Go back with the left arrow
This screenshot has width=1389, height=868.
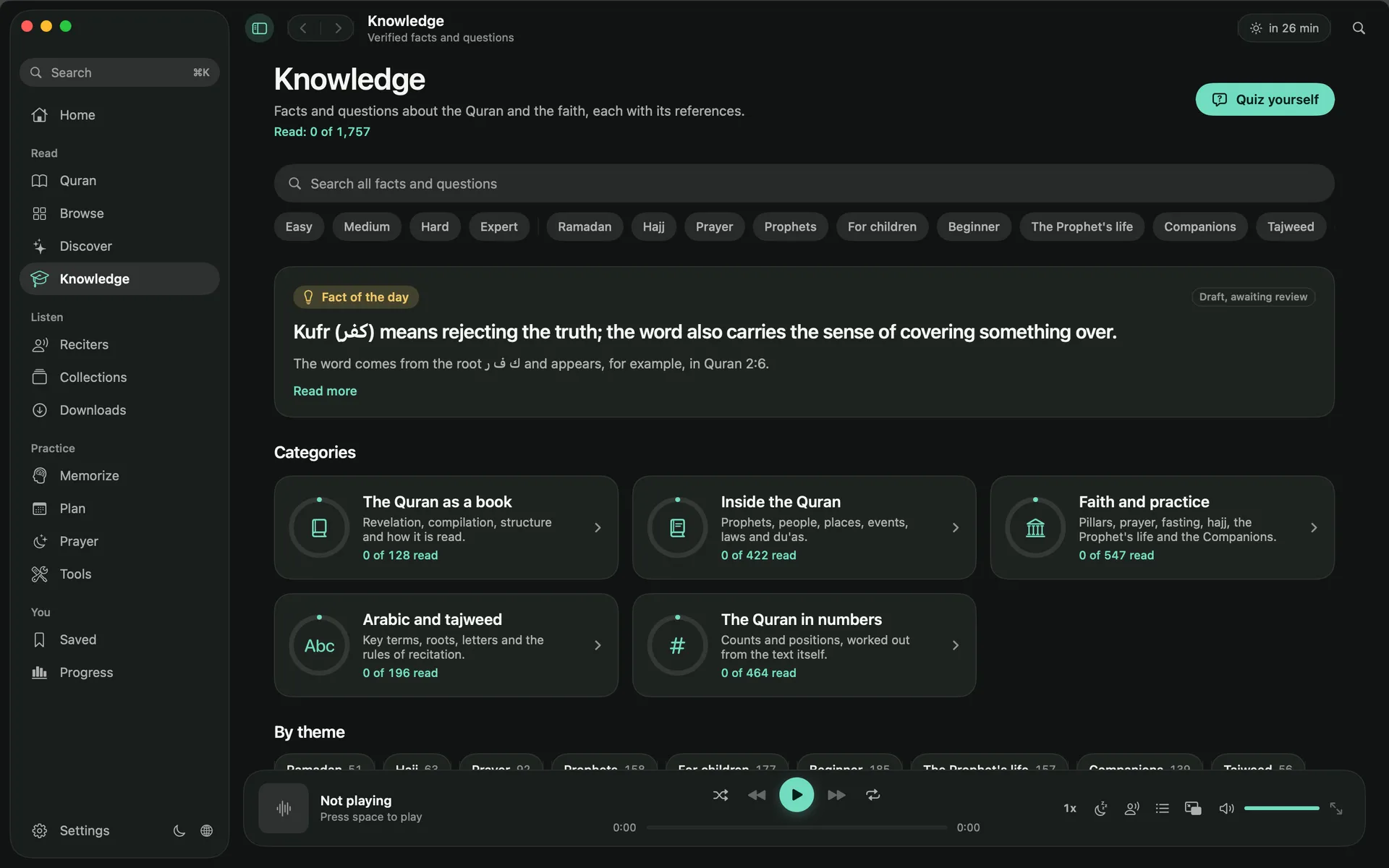tap(303, 28)
